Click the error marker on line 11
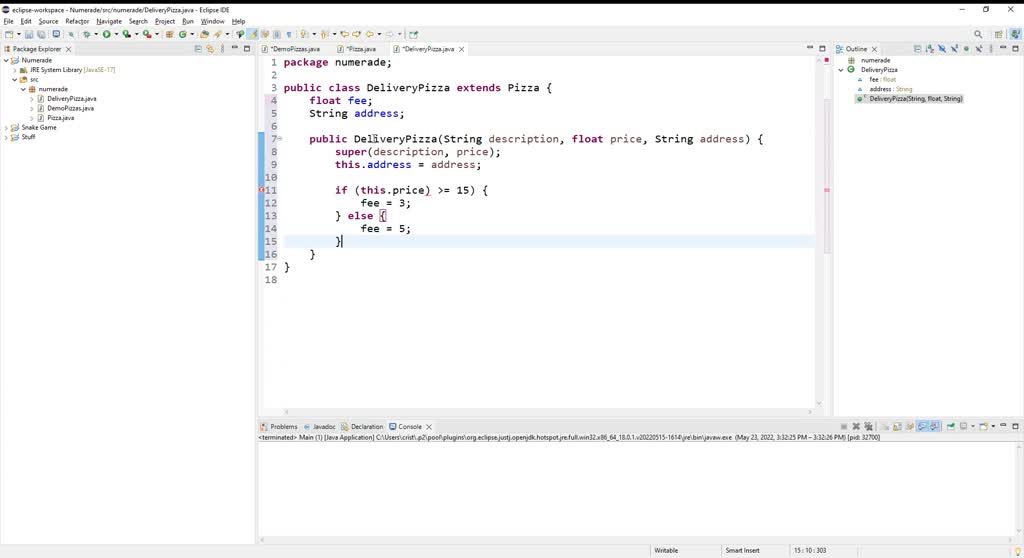Screen dimensions: 1024x558 click(x=262, y=190)
